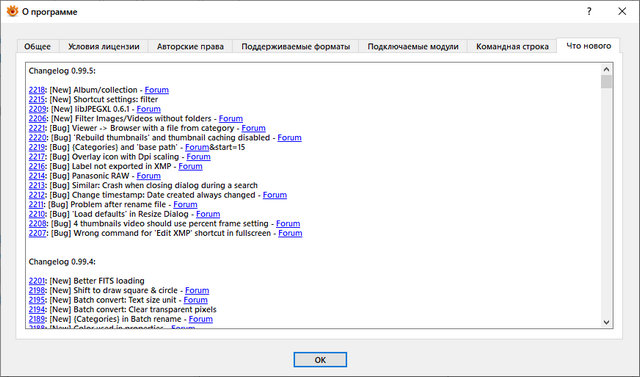This screenshot has height=377, width=640.
Task: Open Forum link for Filter Images/Videos
Action: coord(231,118)
